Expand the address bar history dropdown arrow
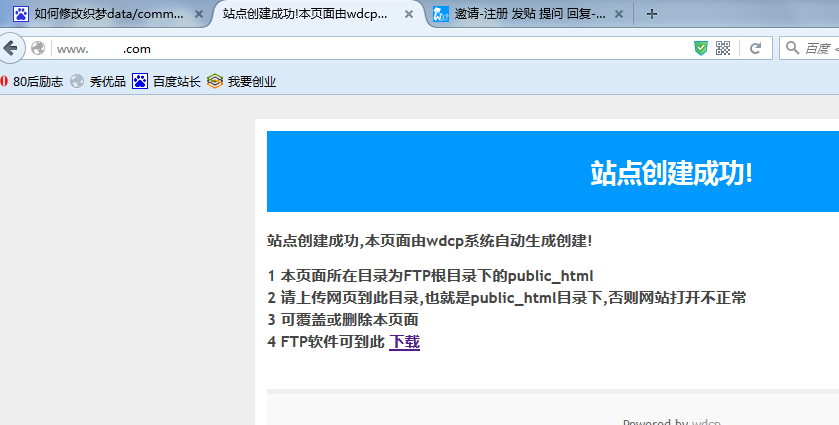839x425 pixels. coord(740,48)
